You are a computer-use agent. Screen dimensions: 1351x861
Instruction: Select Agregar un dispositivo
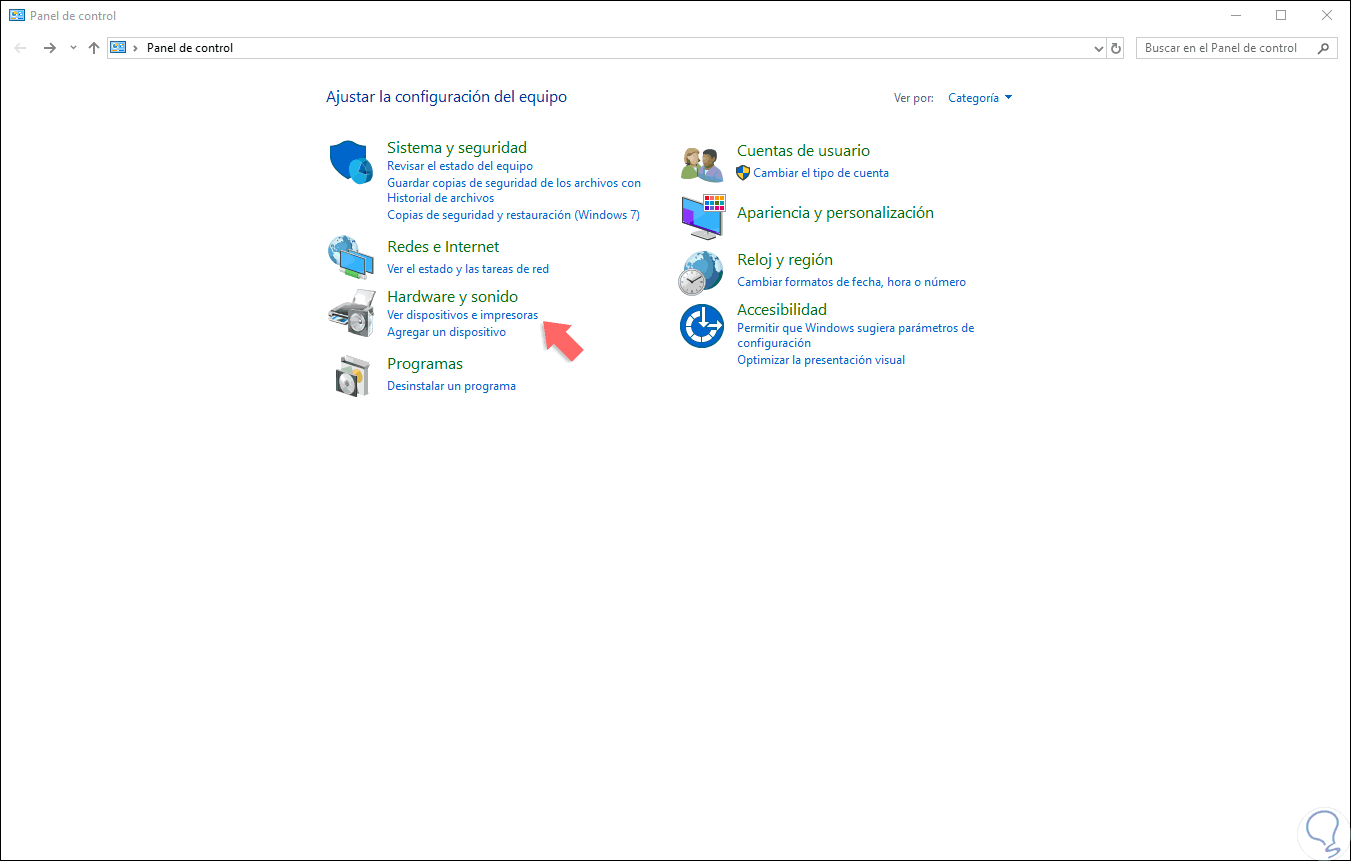(446, 332)
